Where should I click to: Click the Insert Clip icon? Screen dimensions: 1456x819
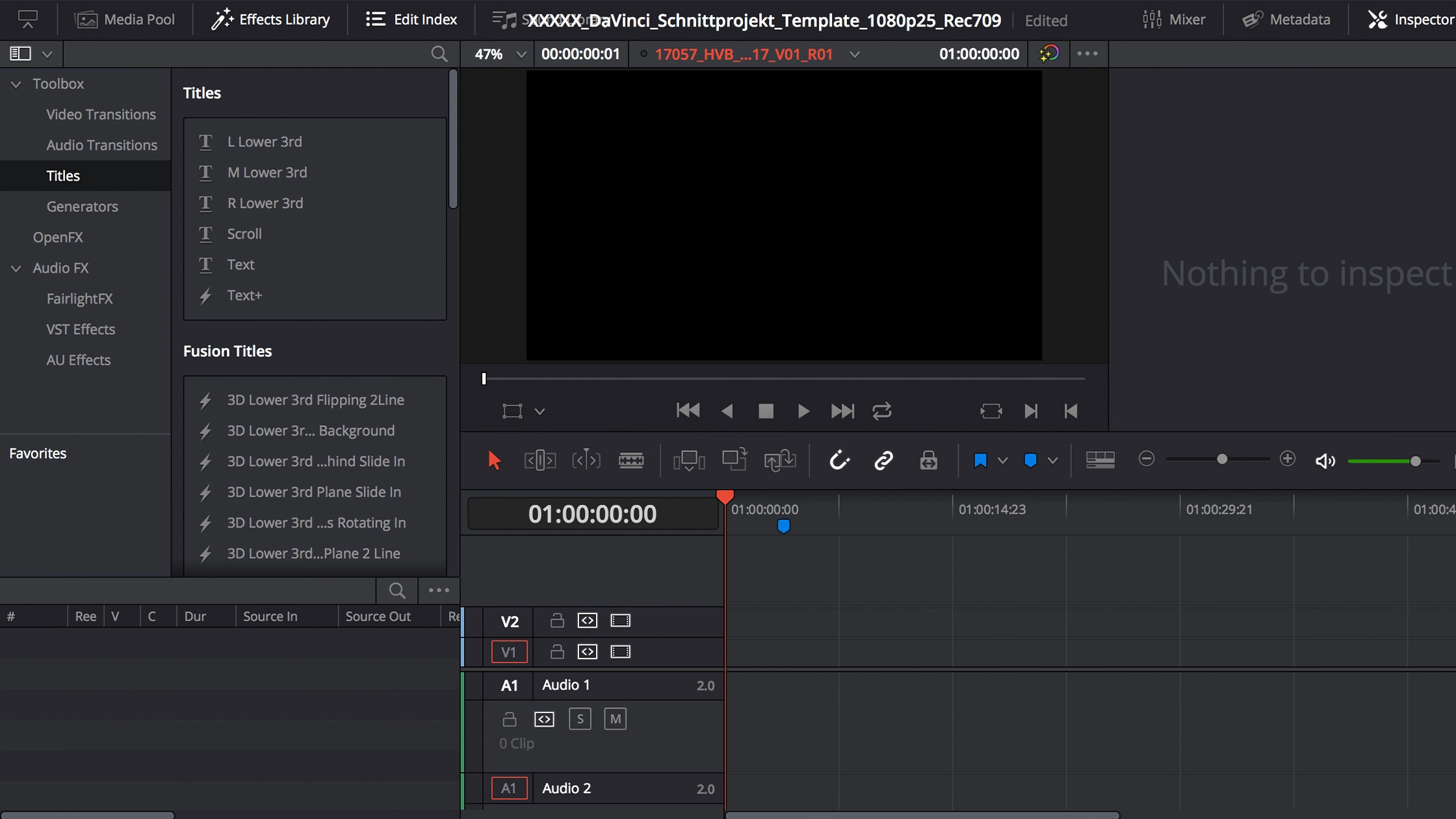(x=689, y=460)
